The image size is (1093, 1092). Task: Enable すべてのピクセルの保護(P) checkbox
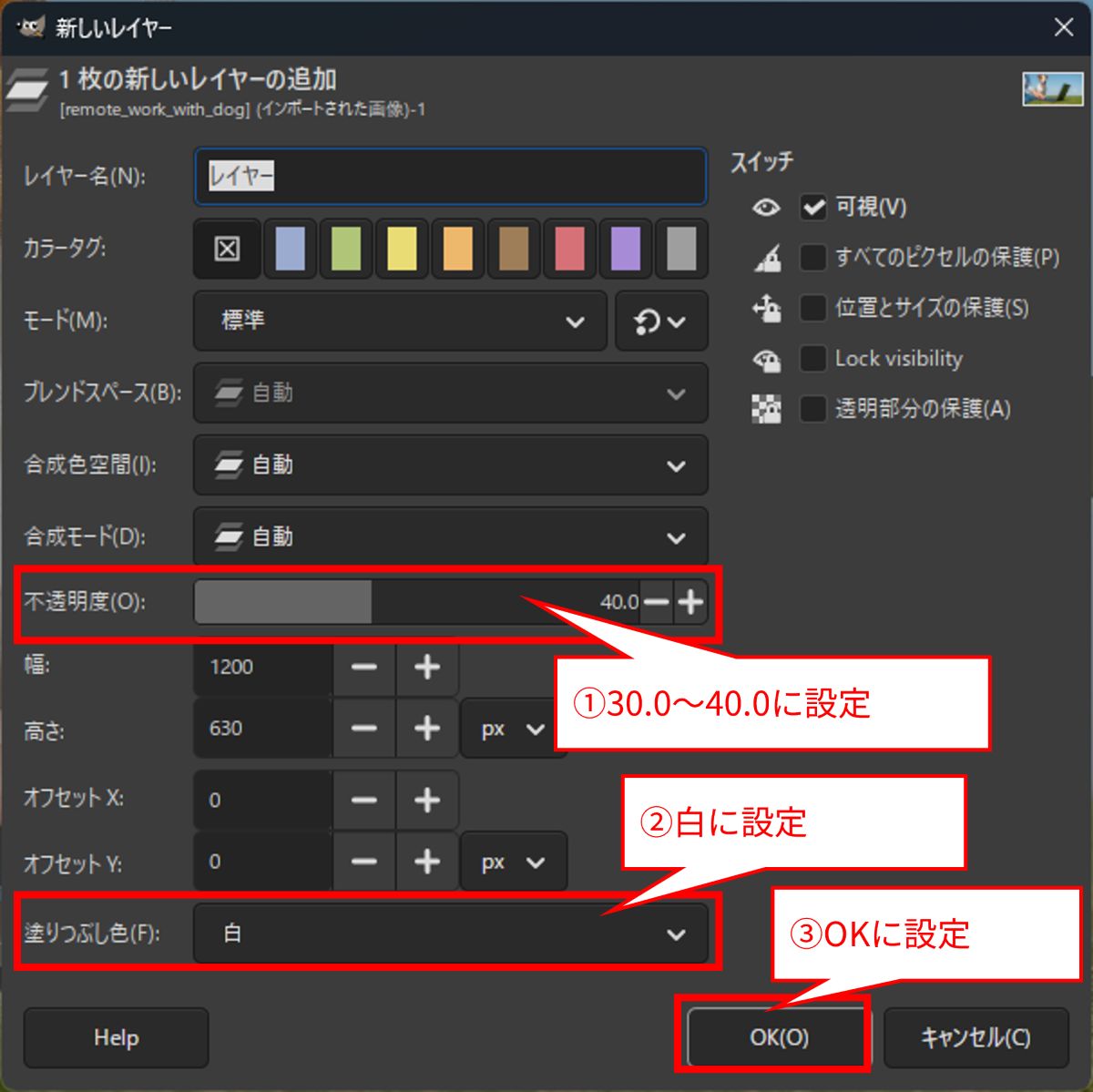pos(812,258)
